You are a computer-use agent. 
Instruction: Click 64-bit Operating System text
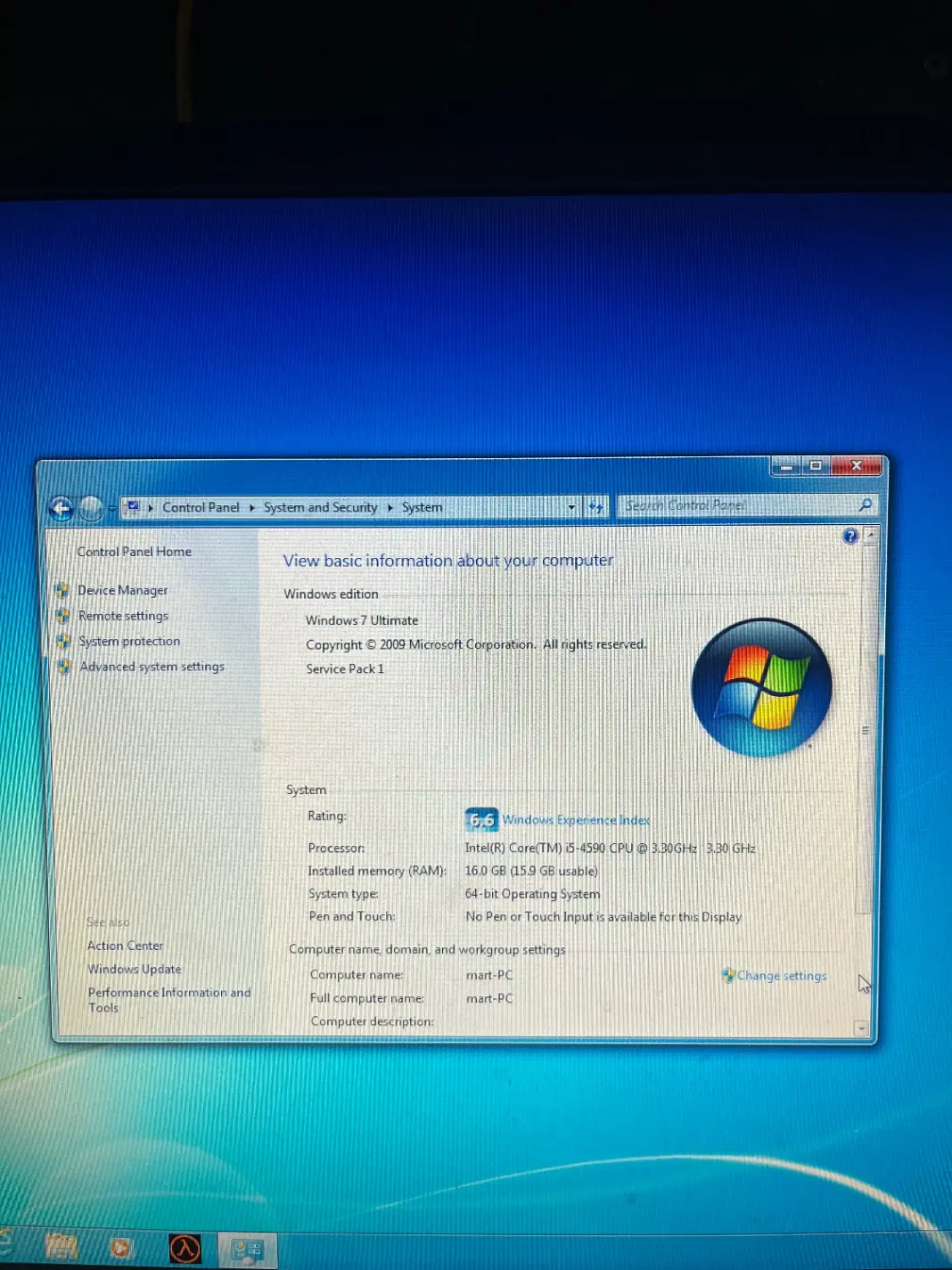coord(532,894)
